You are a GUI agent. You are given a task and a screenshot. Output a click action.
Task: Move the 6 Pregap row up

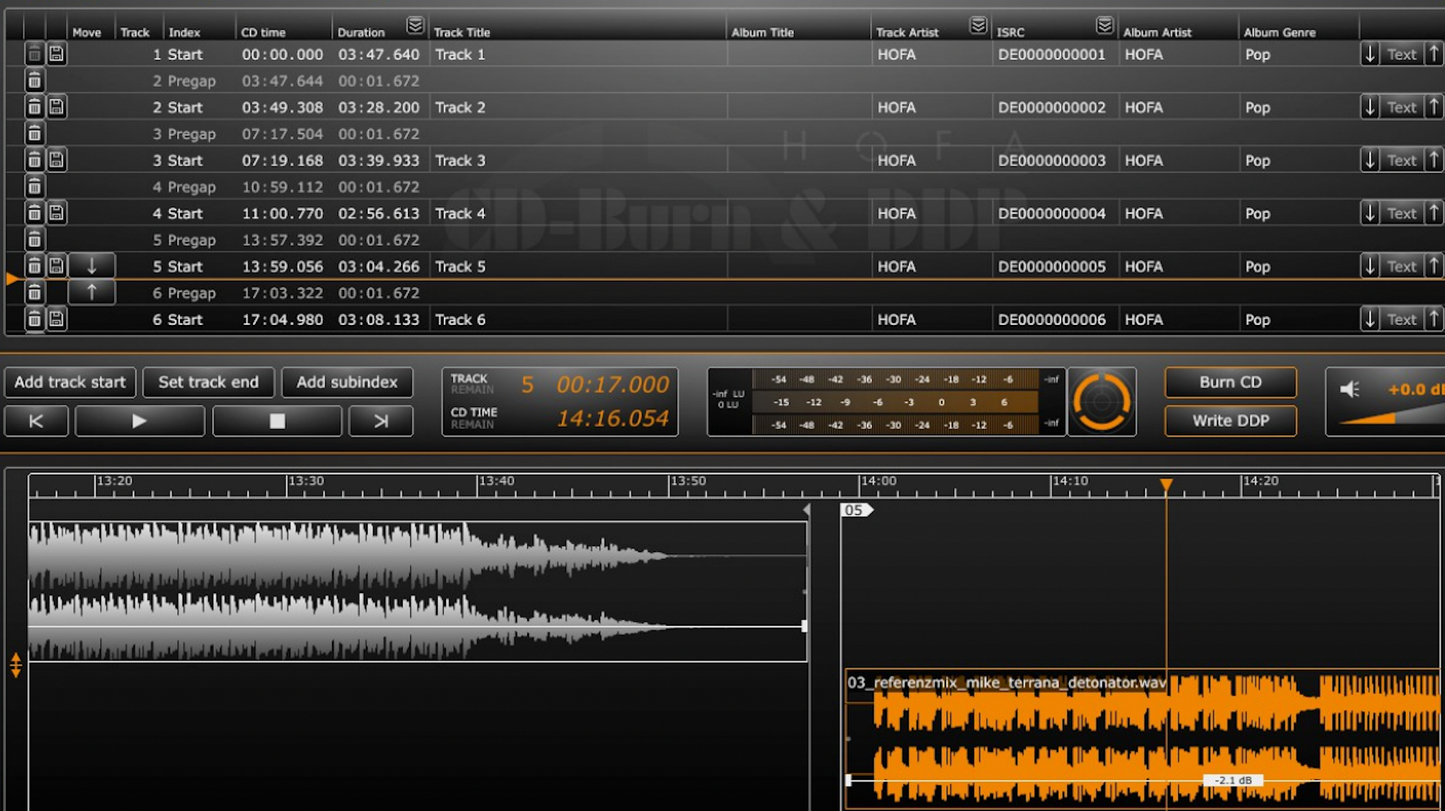[x=91, y=293]
